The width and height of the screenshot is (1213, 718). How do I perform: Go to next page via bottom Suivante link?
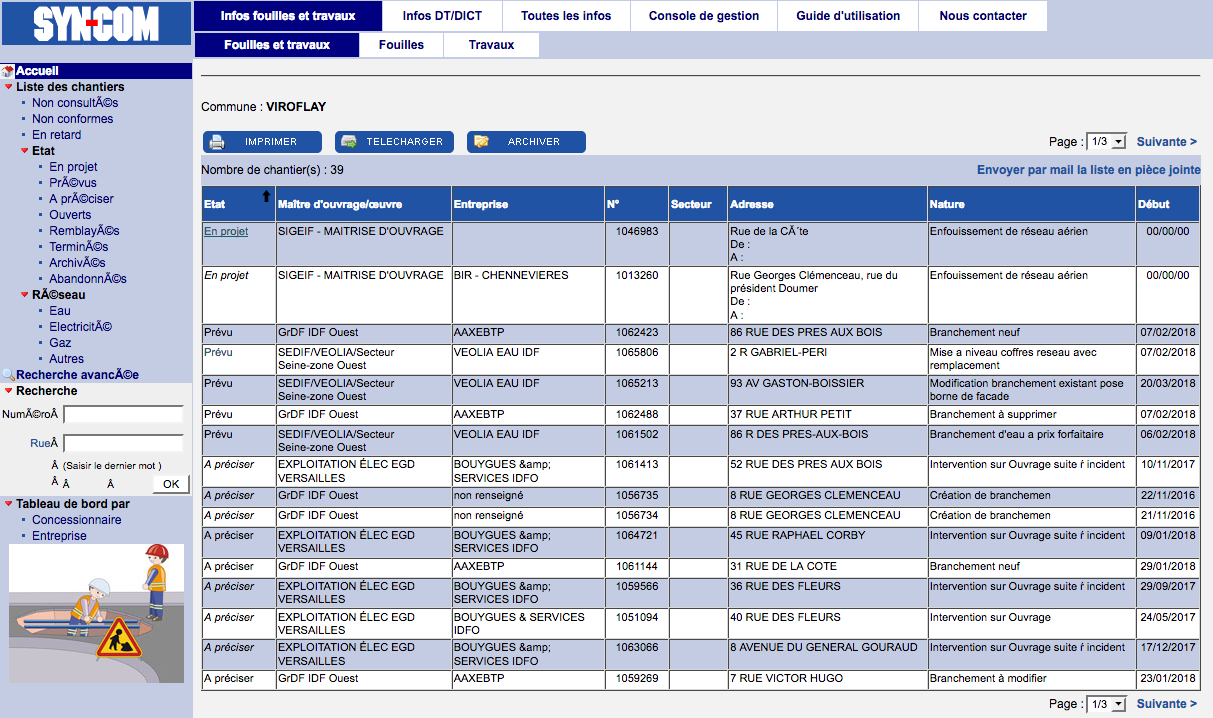[1167, 704]
